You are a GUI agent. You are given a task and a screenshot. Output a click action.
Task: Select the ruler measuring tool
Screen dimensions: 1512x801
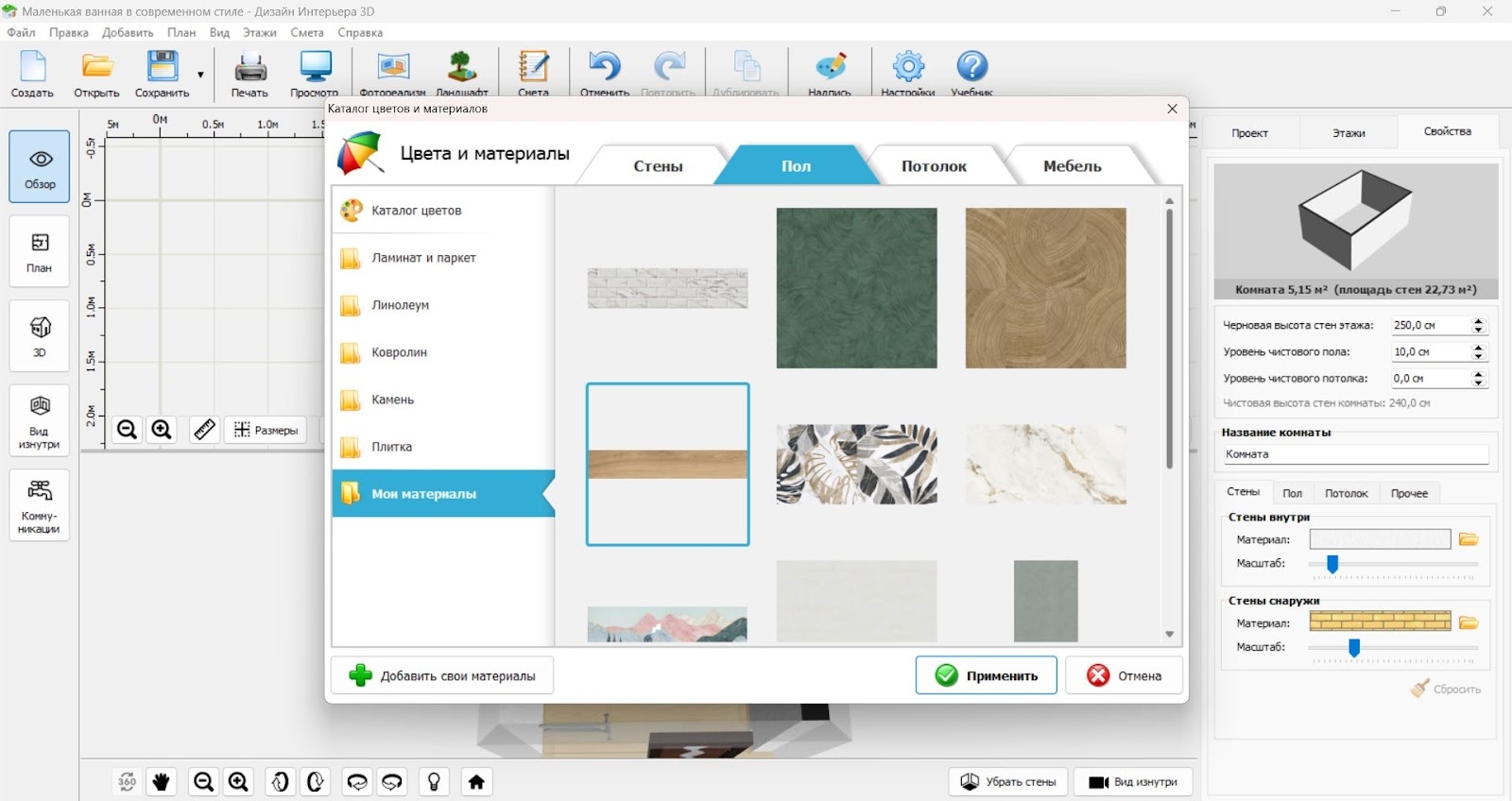click(204, 430)
